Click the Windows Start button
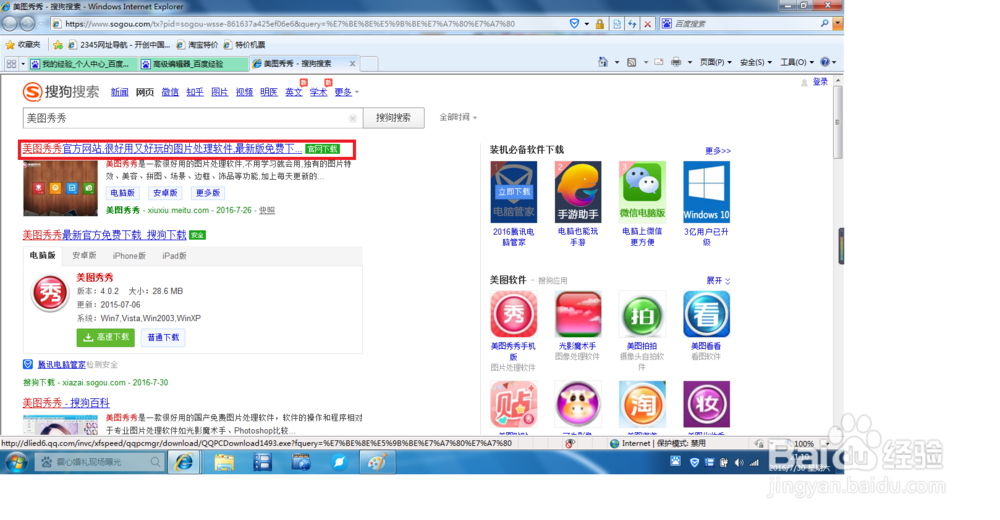1000x520 pixels. pos(16,461)
